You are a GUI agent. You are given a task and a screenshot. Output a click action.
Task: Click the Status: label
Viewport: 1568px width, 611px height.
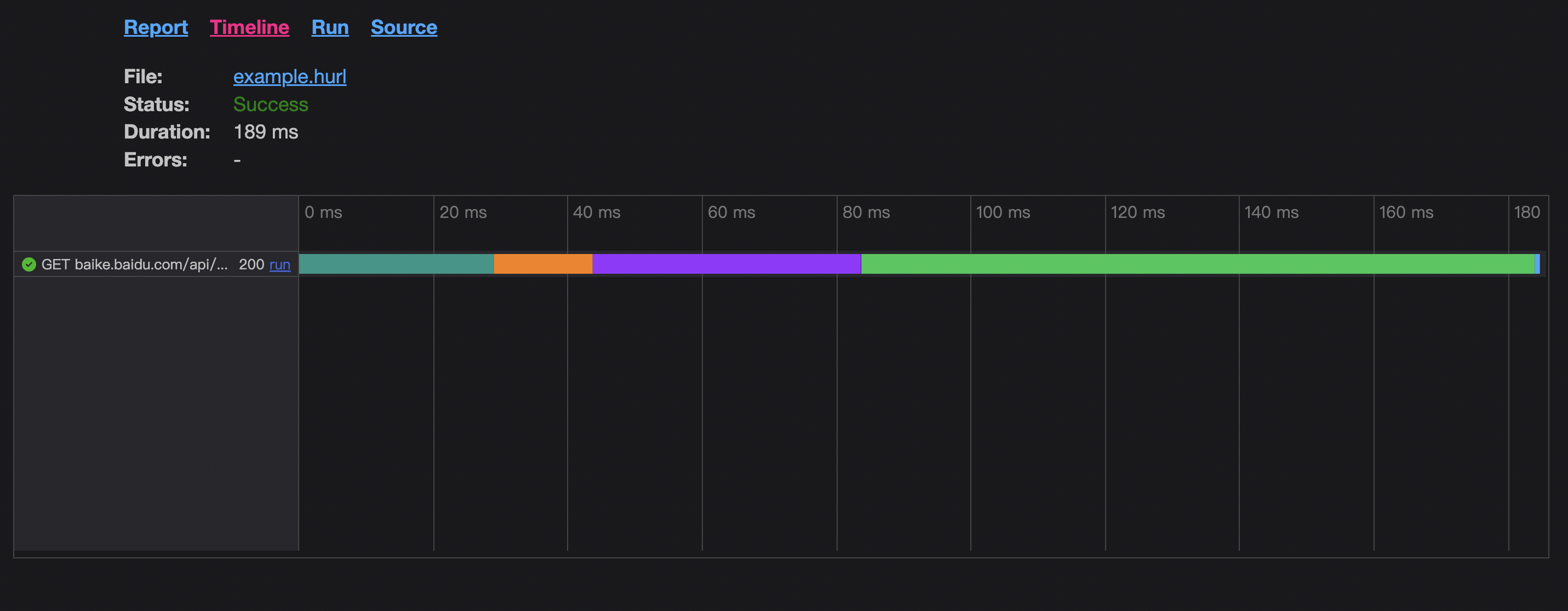(x=157, y=105)
